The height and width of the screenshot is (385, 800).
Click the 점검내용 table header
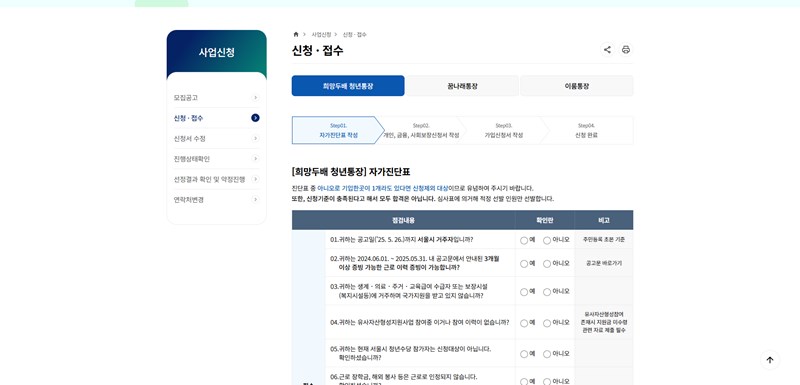(x=403, y=220)
